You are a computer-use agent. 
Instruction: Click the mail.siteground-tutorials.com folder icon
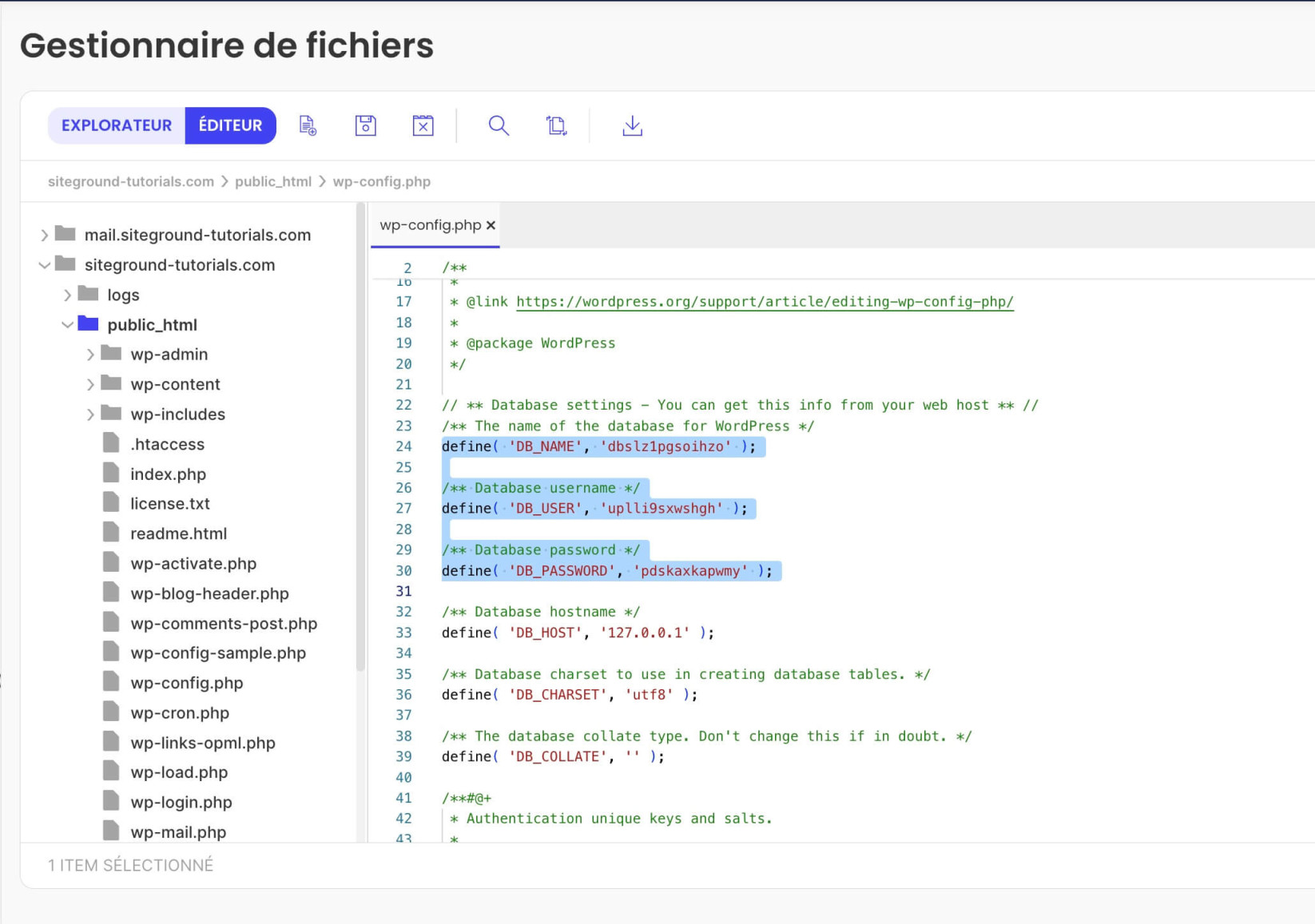[x=66, y=234]
